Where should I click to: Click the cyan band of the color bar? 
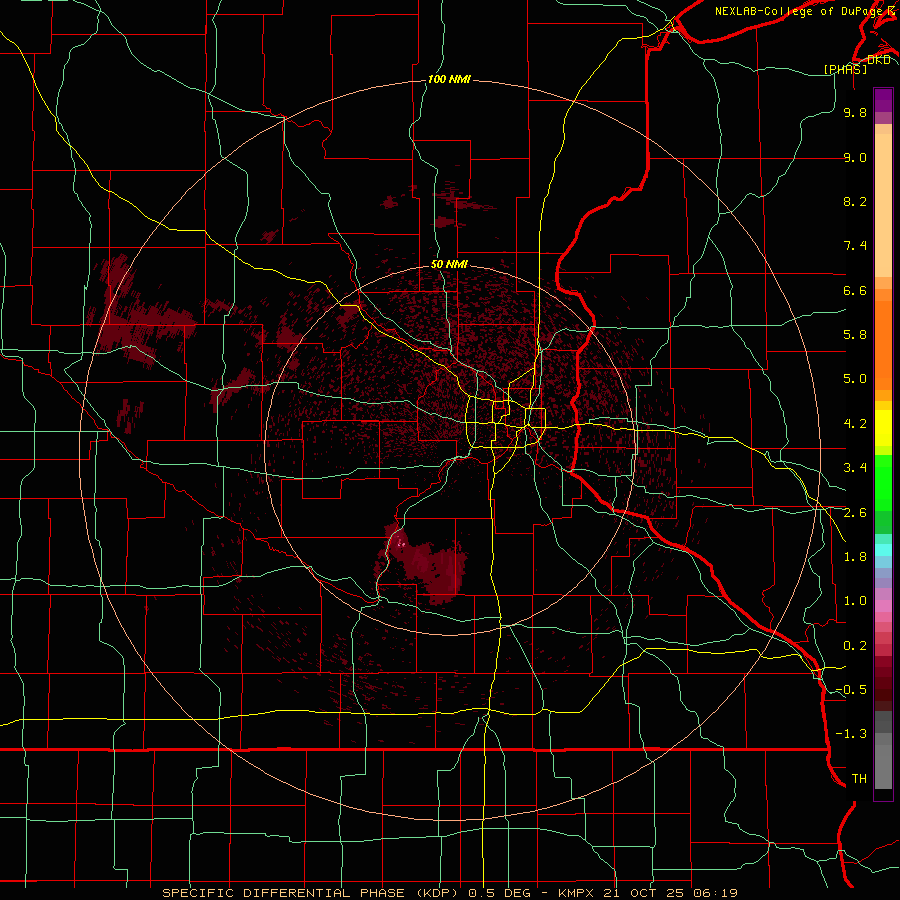point(883,550)
